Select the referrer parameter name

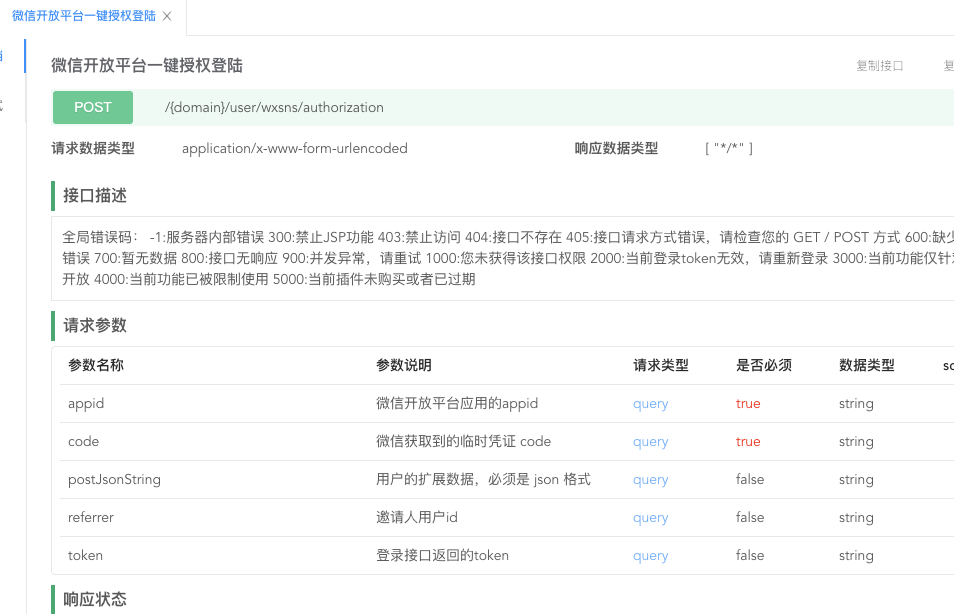91,518
